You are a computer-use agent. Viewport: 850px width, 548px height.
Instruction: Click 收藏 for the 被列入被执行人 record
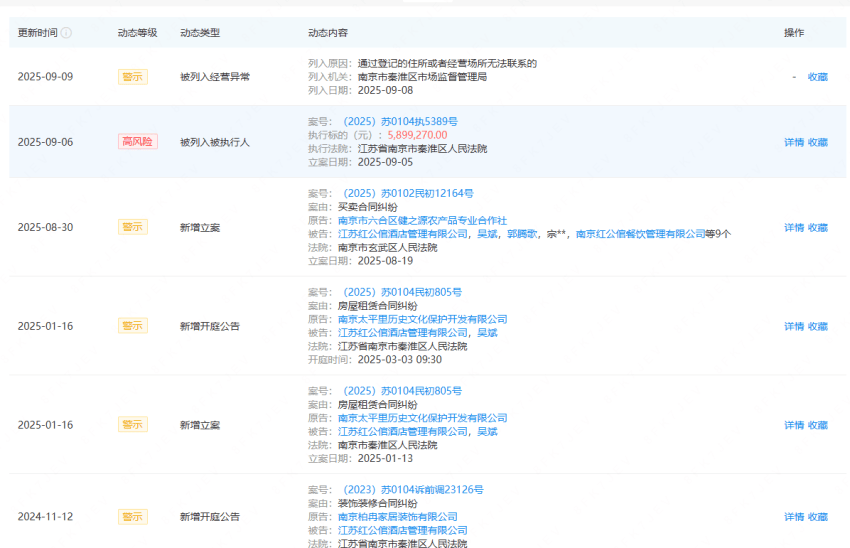817,142
